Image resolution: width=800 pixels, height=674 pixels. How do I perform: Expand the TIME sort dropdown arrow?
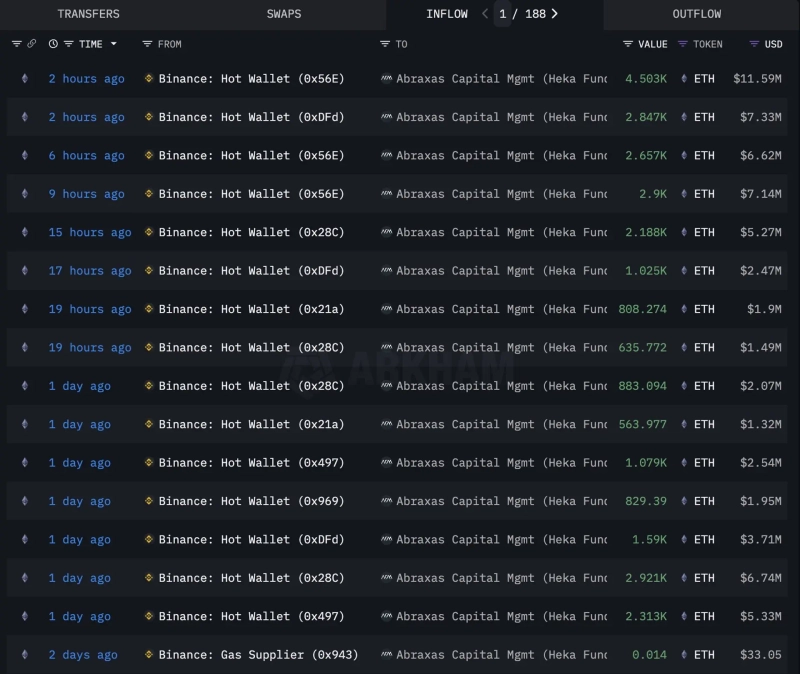click(x=113, y=44)
